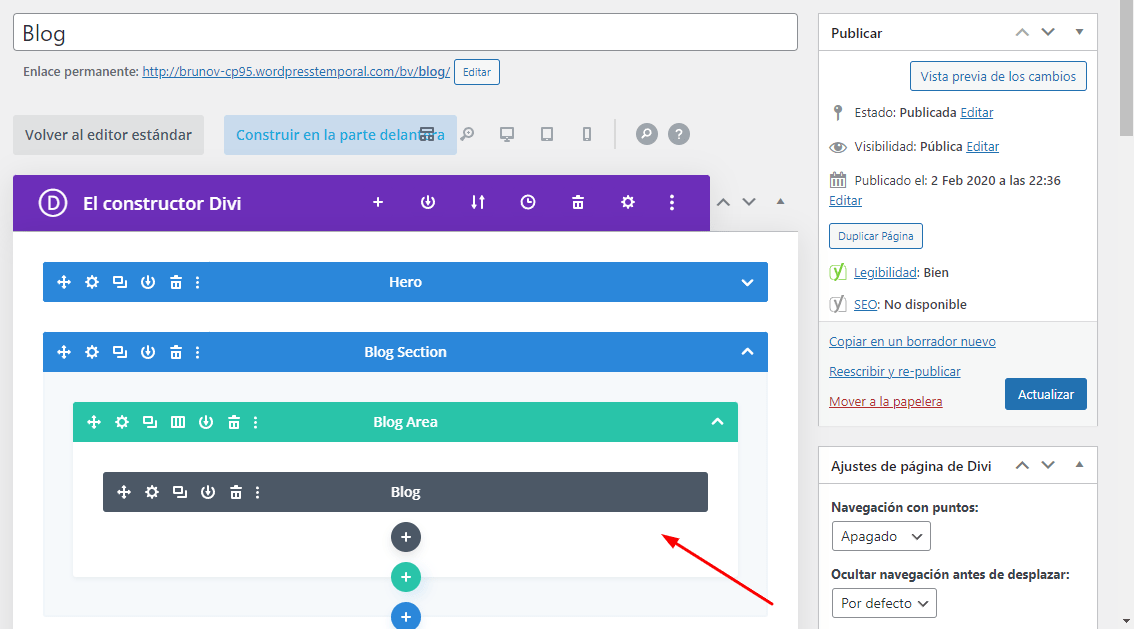The width and height of the screenshot is (1134, 629).
Task: Duplicate the Hero section
Action: [119, 282]
